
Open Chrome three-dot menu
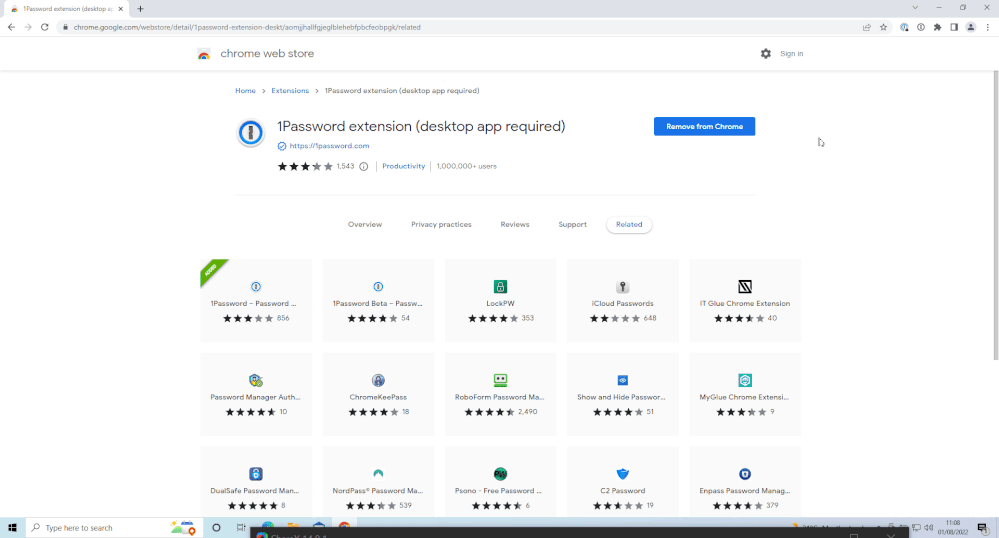click(x=987, y=27)
